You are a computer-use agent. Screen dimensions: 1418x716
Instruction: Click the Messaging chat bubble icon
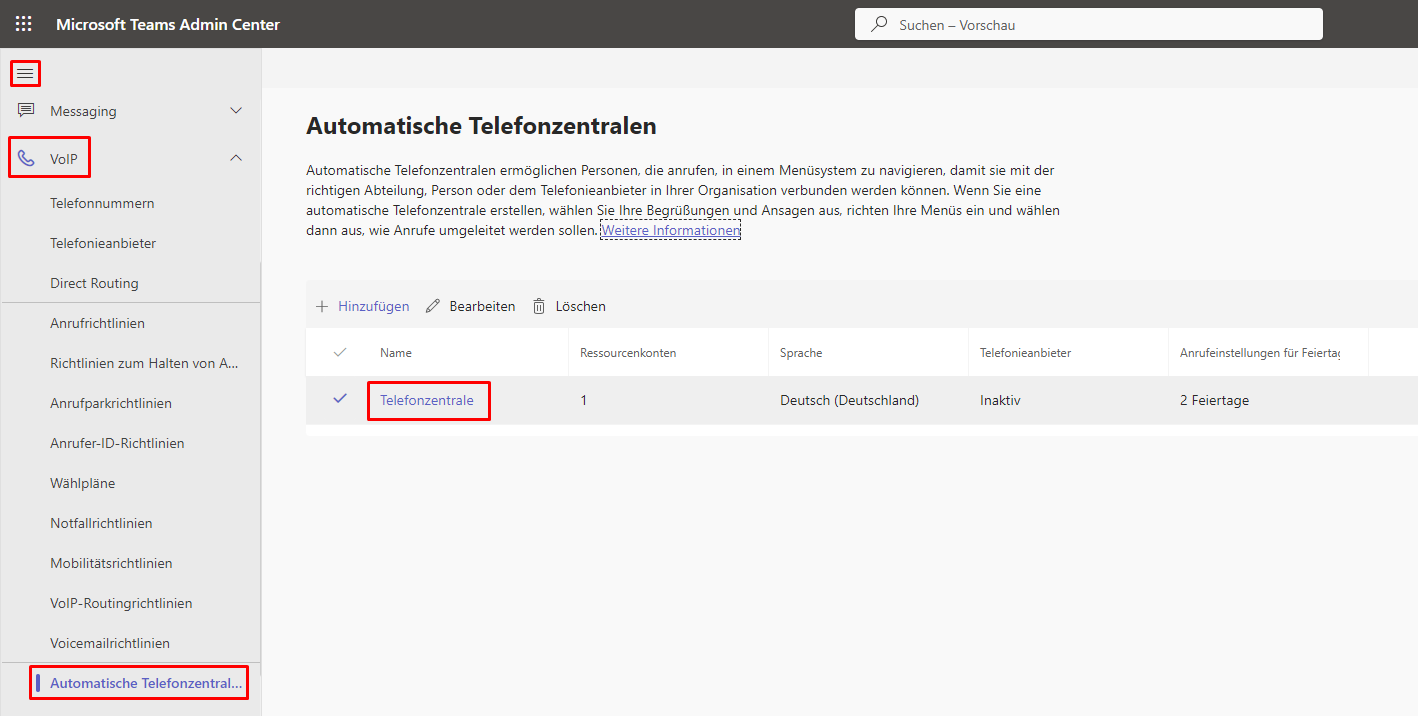27,111
